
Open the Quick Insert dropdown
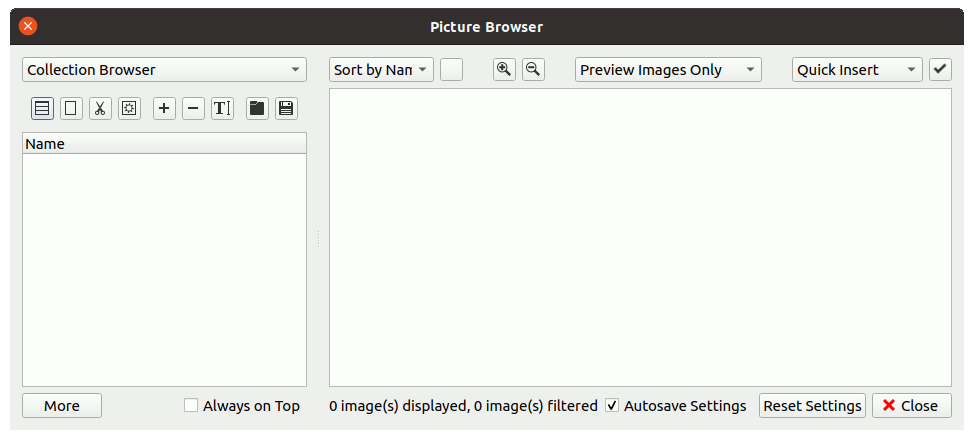[857, 70]
